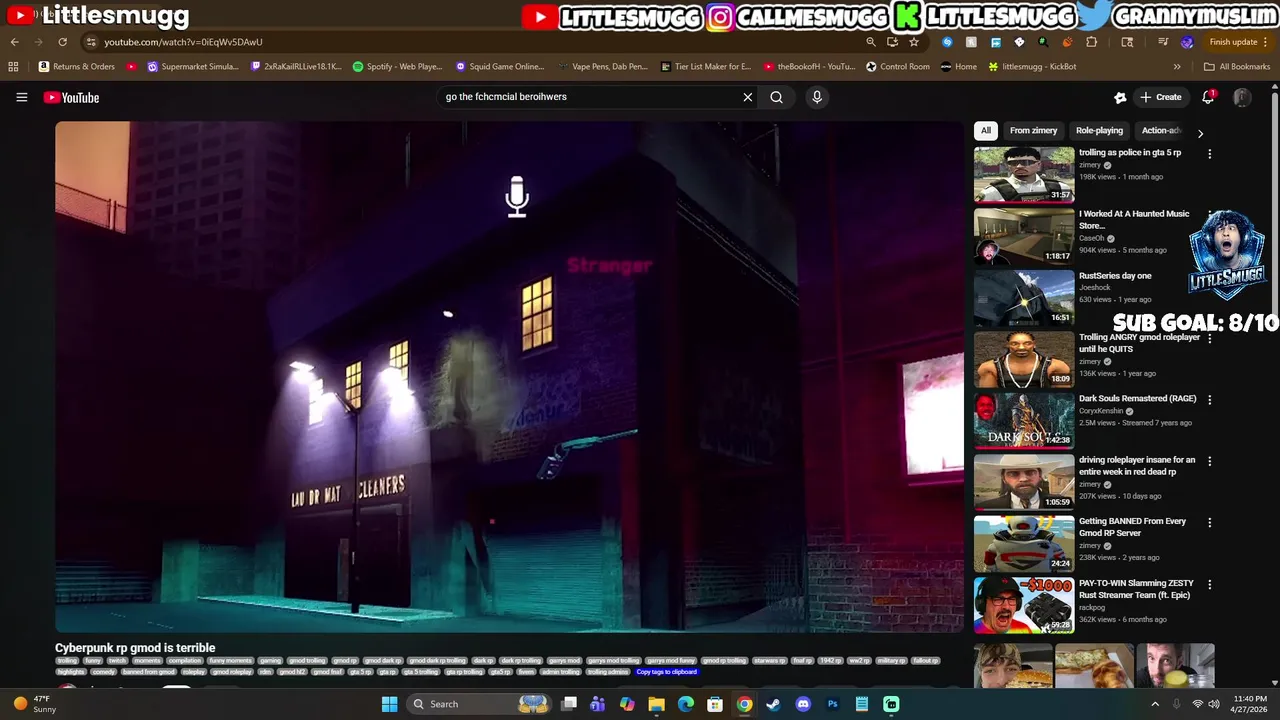Open options for driving roleplayer insane video
Viewport: 1280px width, 720px height.
point(1209,461)
